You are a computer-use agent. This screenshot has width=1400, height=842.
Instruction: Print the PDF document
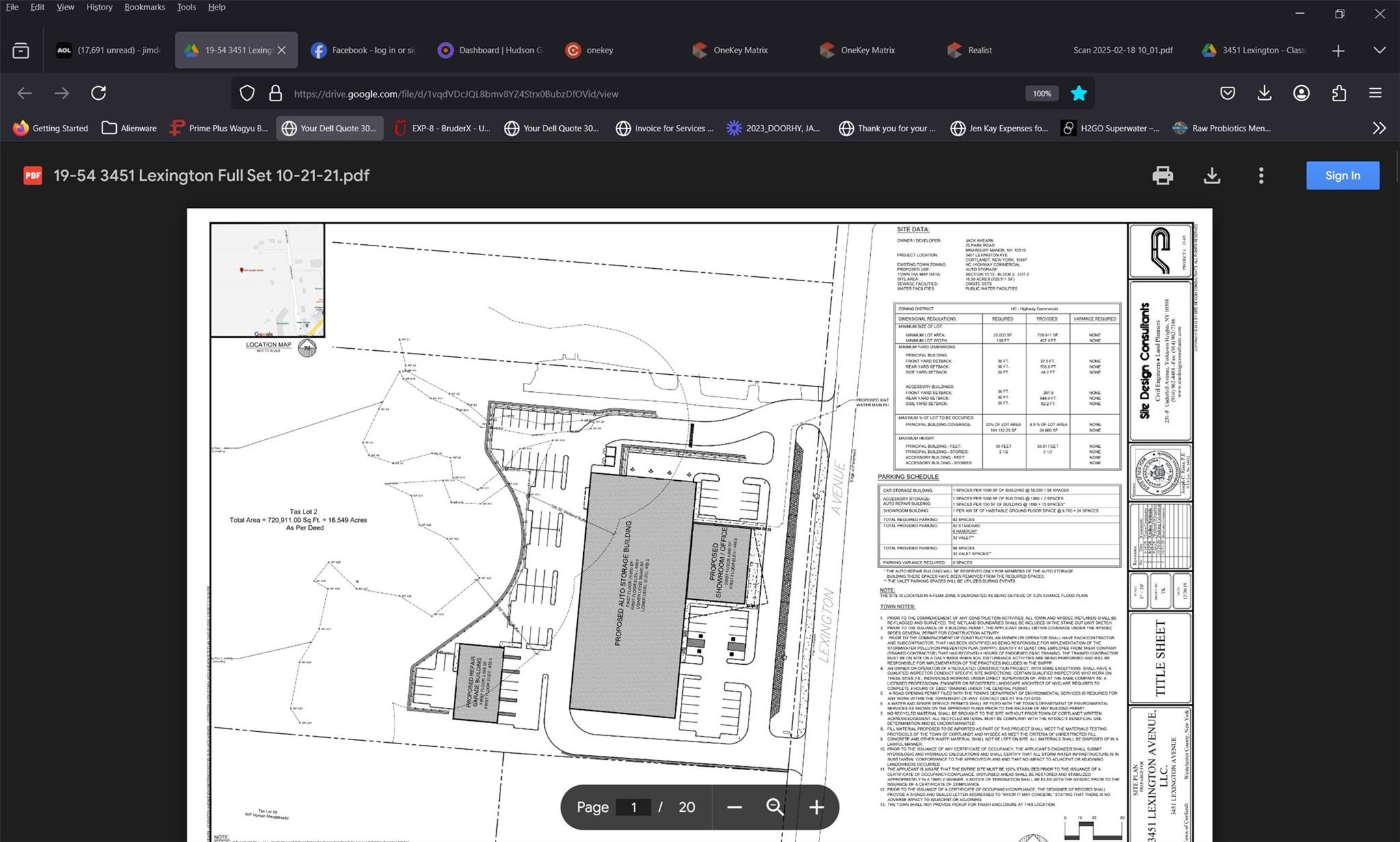(x=1162, y=176)
